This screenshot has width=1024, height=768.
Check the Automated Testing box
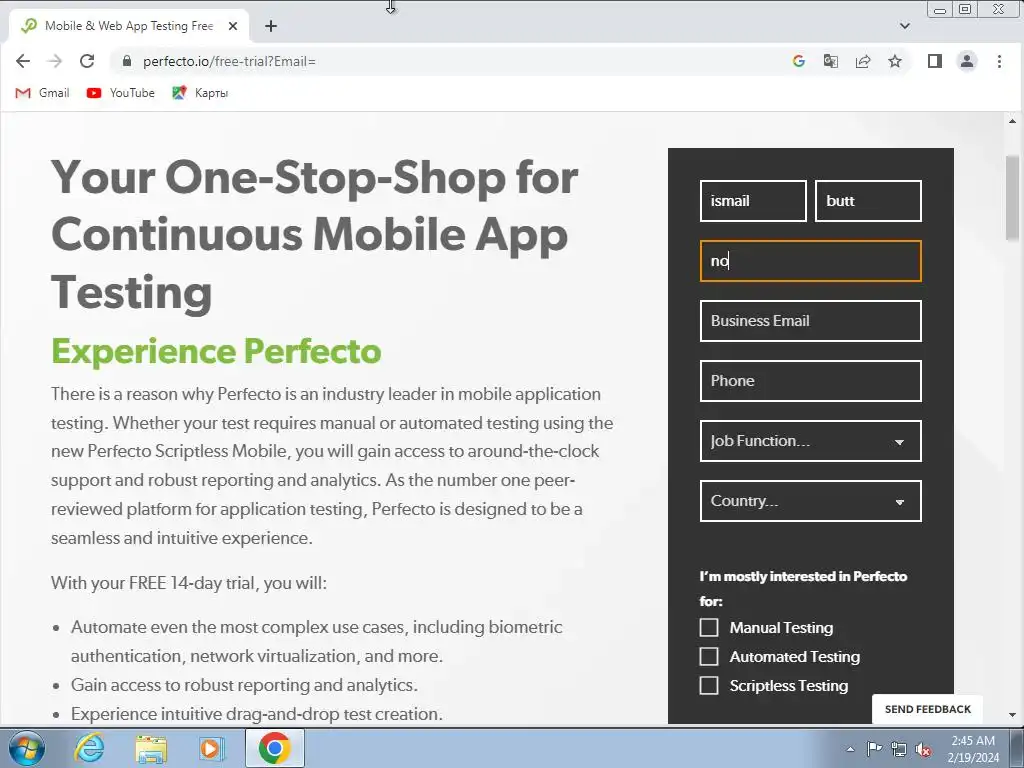[709, 656]
